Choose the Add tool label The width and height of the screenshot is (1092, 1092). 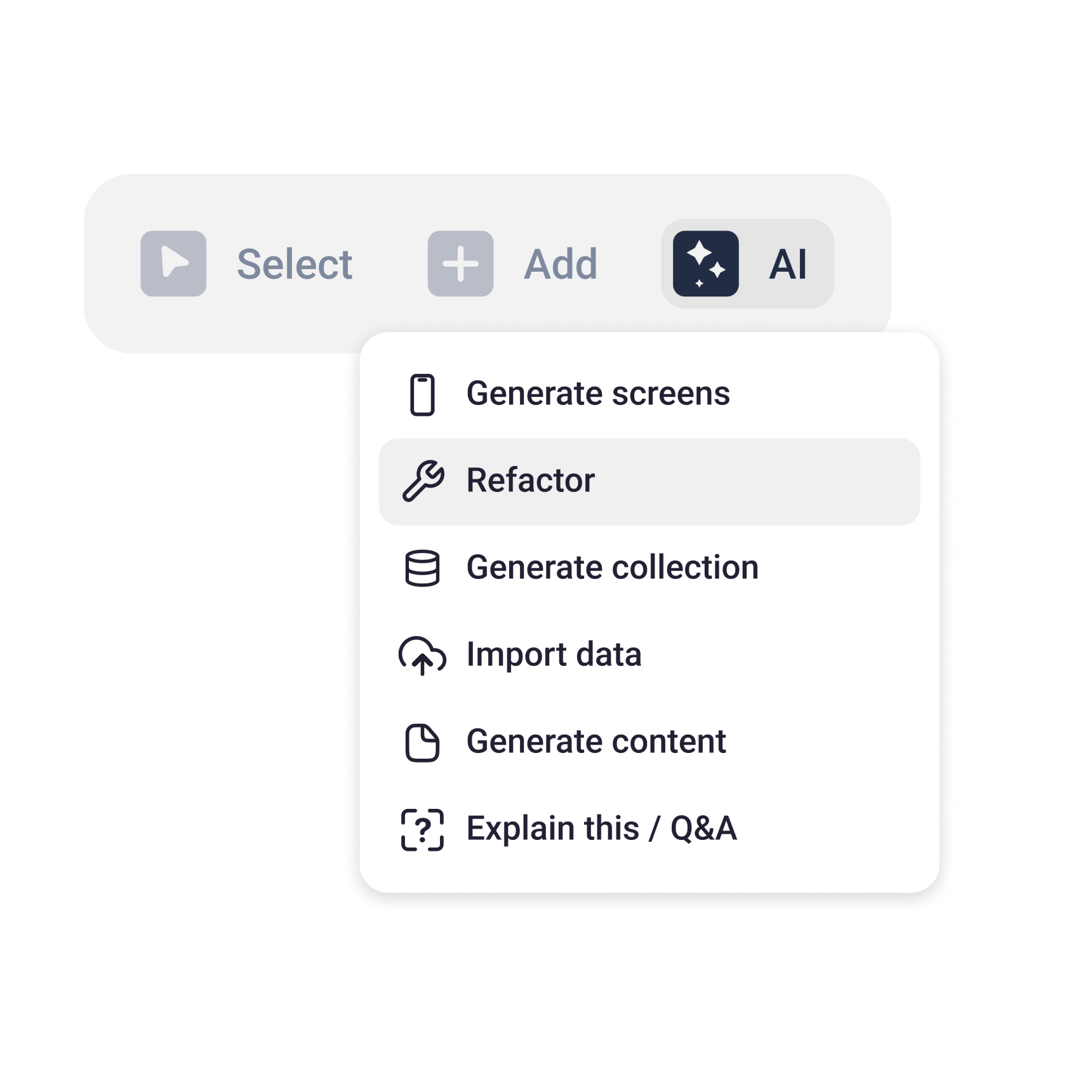[561, 264]
